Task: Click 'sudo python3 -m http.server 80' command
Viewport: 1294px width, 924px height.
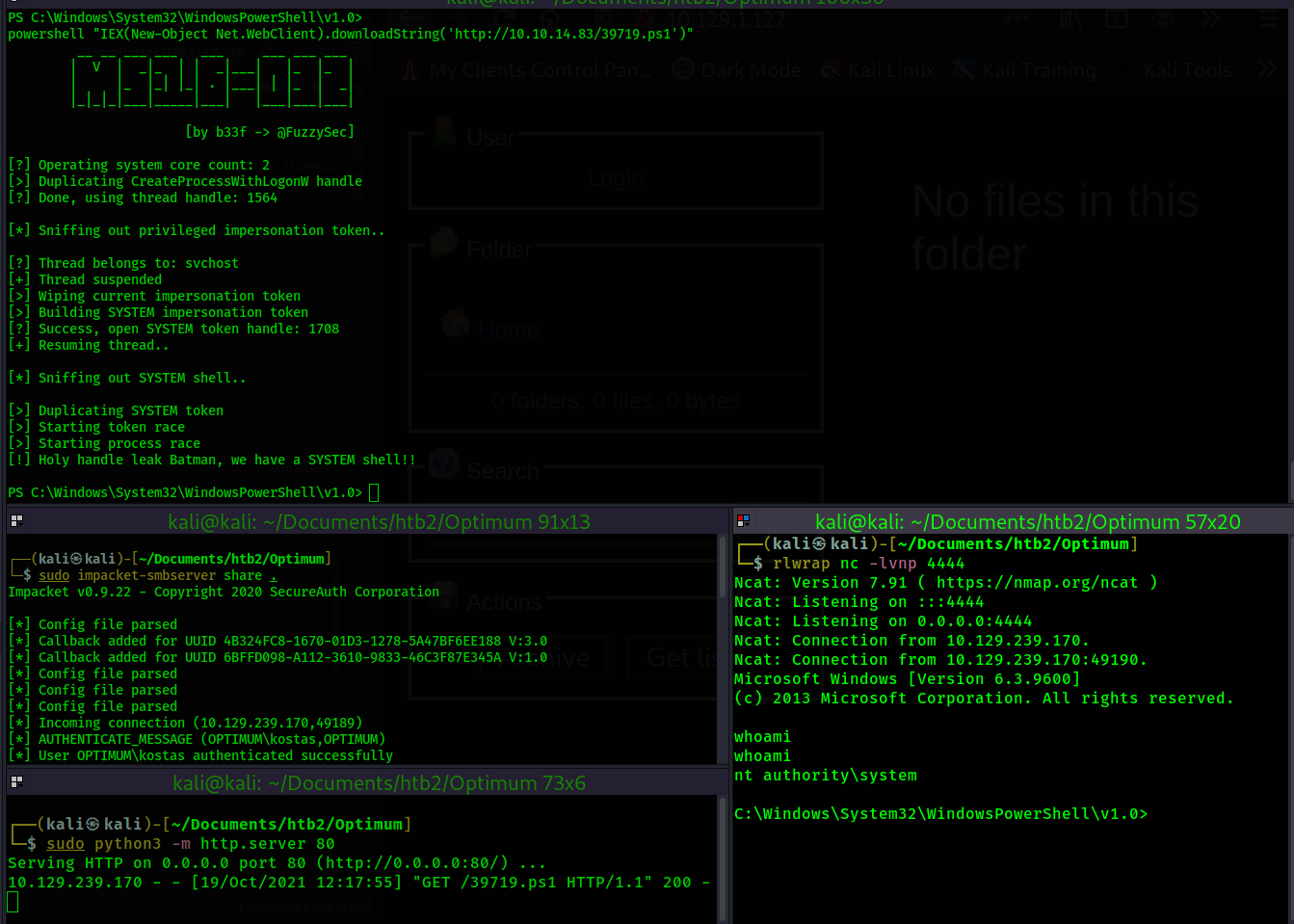Action: [191, 844]
